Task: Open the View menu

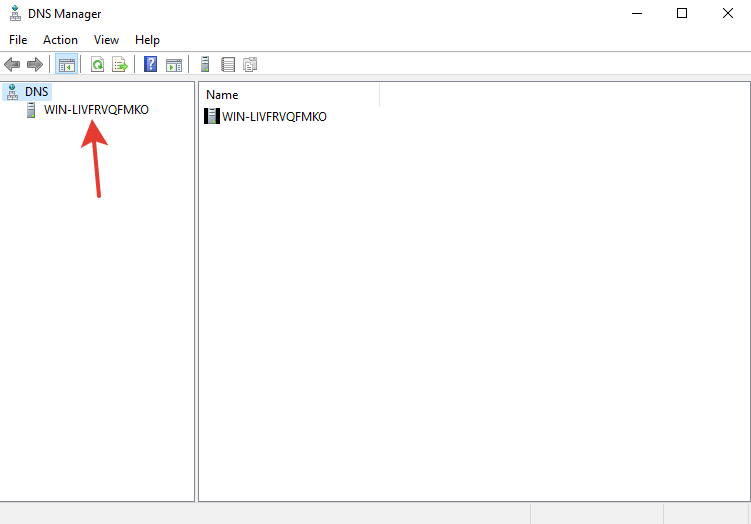Action: click(x=106, y=40)
